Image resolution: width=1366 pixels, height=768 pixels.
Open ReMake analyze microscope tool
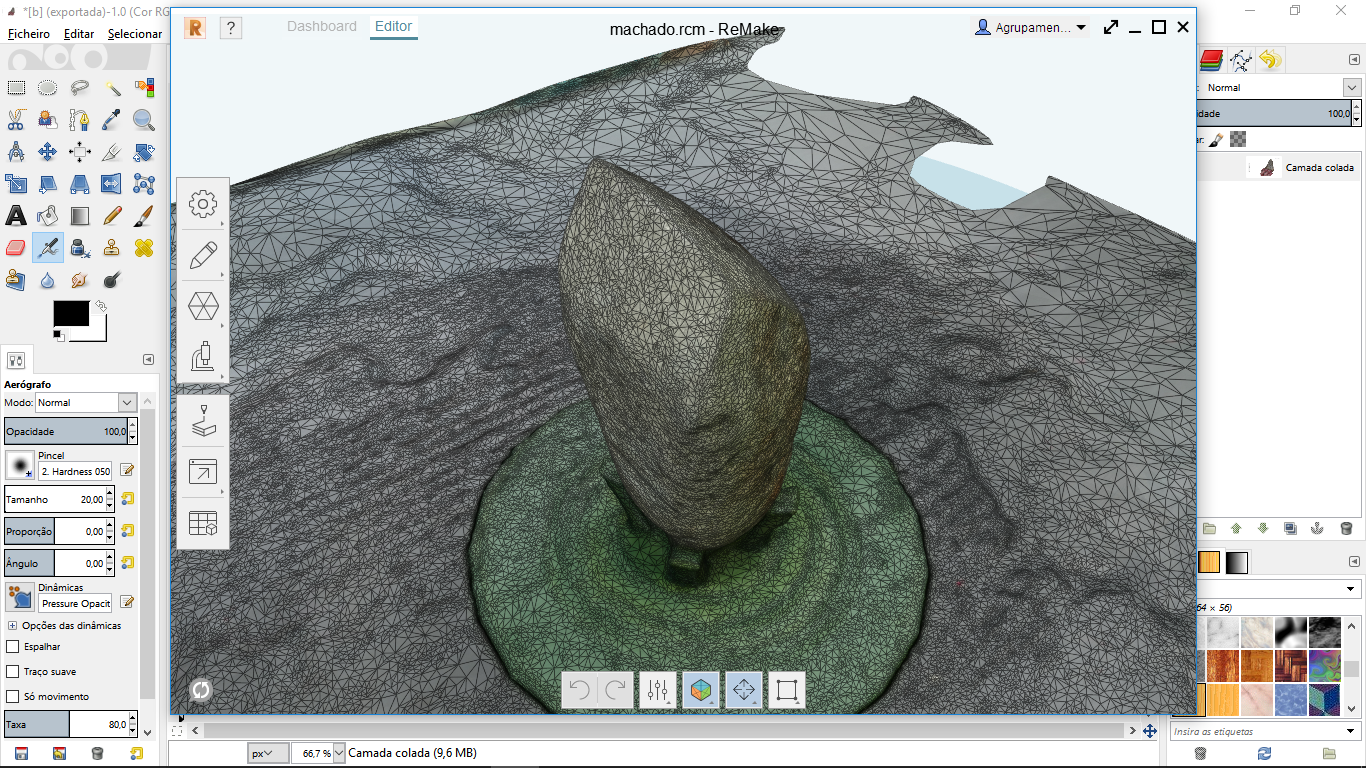tap(203, 357)
